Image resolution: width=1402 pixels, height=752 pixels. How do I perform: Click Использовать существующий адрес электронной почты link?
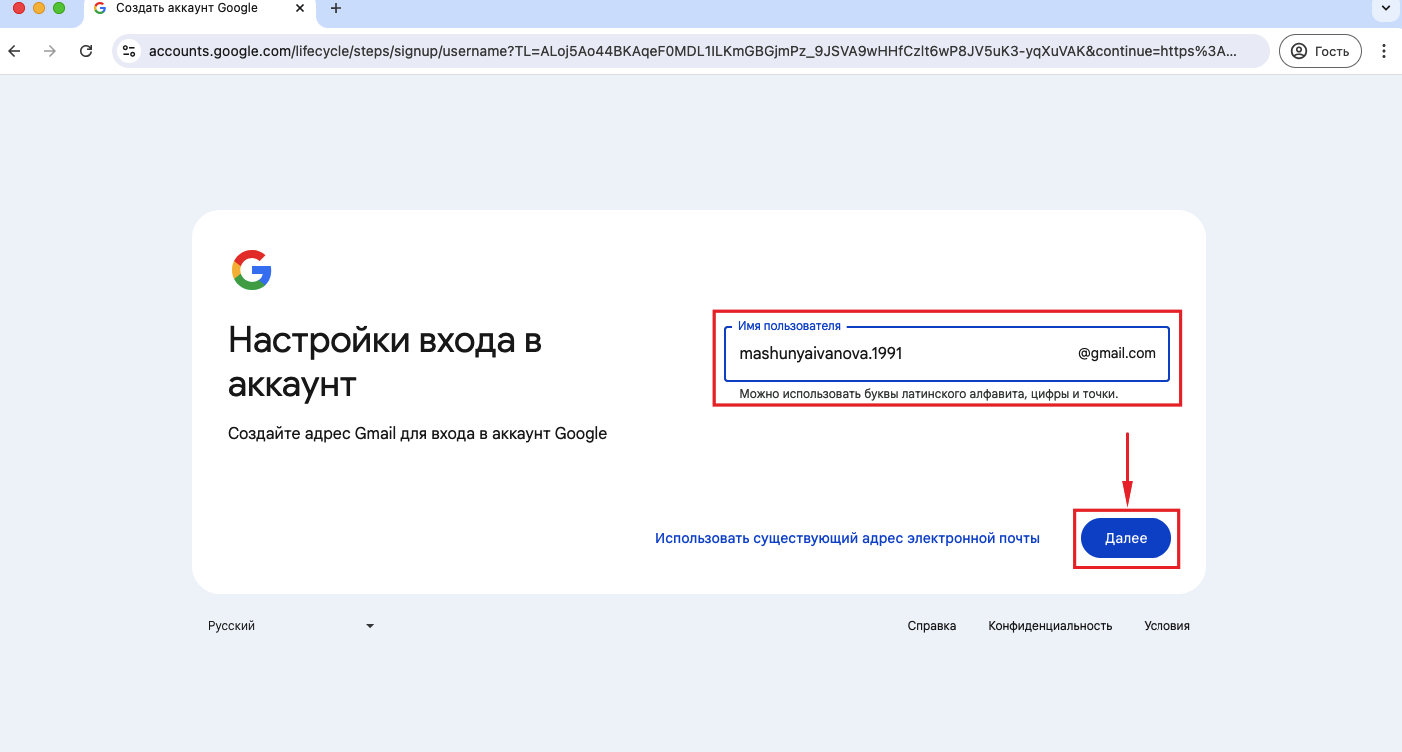click(x=847, y=538)
